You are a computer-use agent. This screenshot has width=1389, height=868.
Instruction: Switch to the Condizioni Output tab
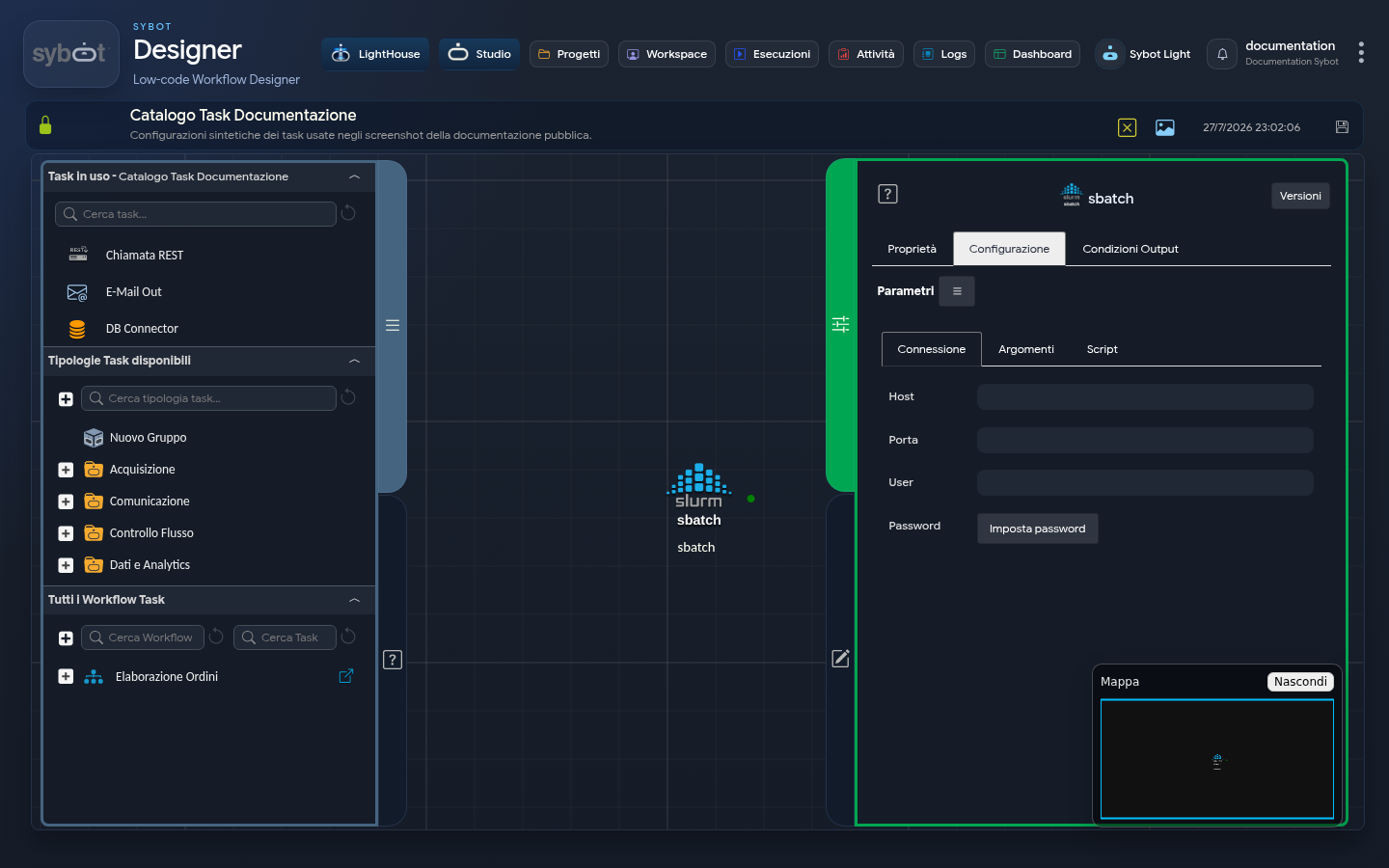(x=1130, y=249)
